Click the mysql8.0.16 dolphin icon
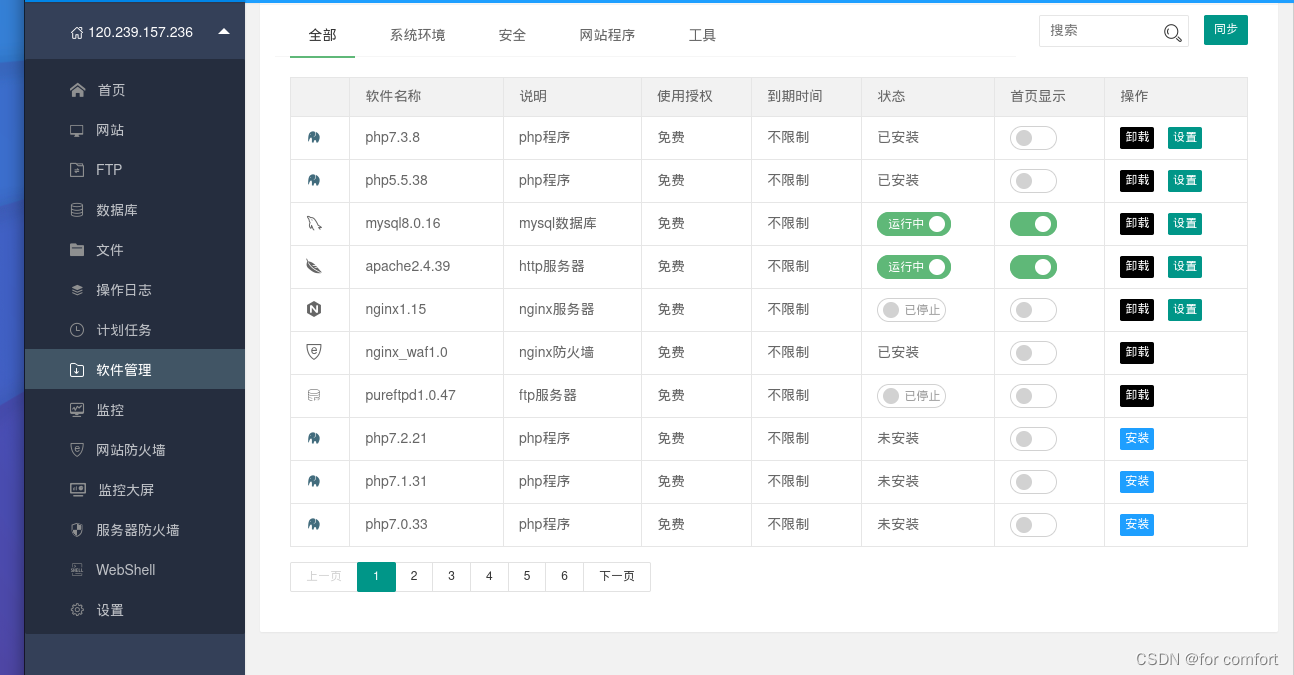The width and height of the screenshot is (1294, 675). coord(314,223)
